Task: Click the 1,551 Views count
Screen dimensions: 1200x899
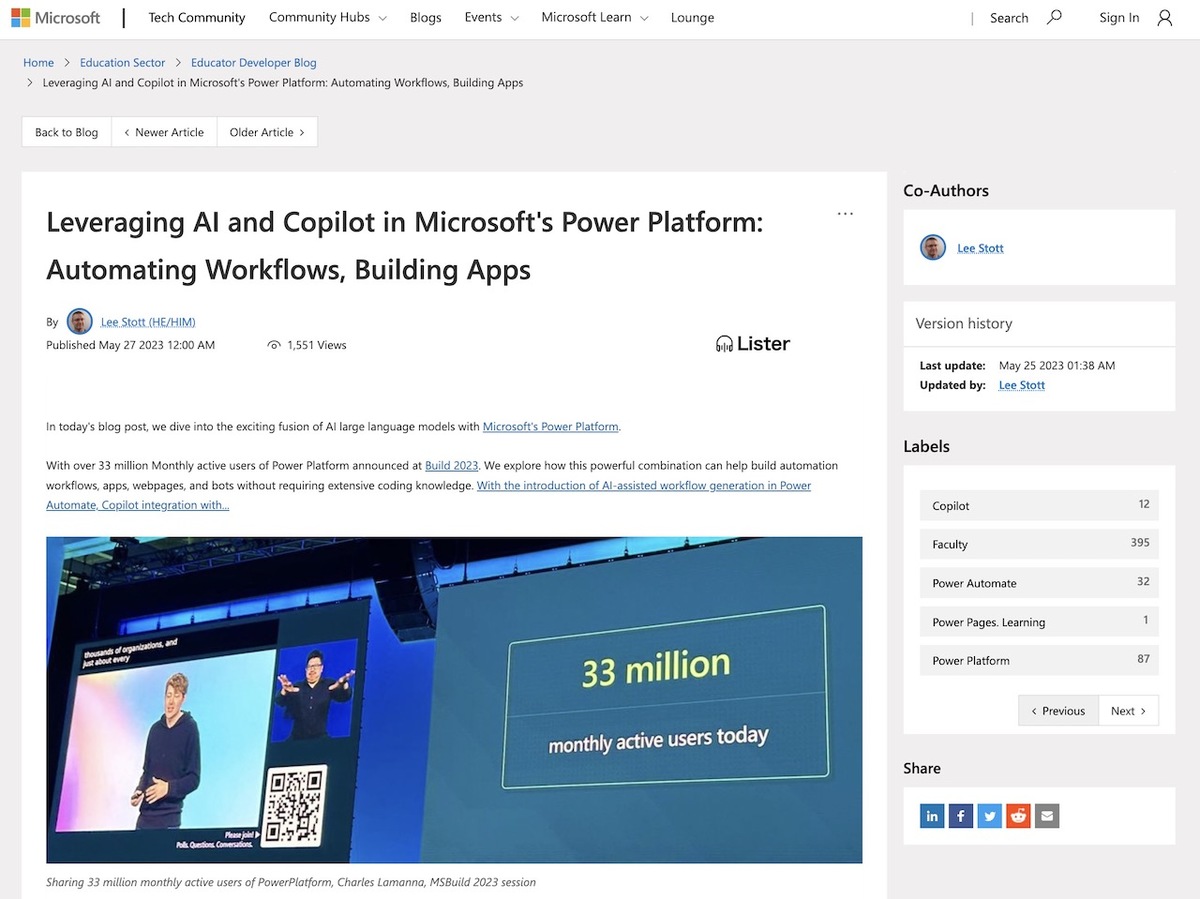Action: pyautogui.click(x=307, y=345)
